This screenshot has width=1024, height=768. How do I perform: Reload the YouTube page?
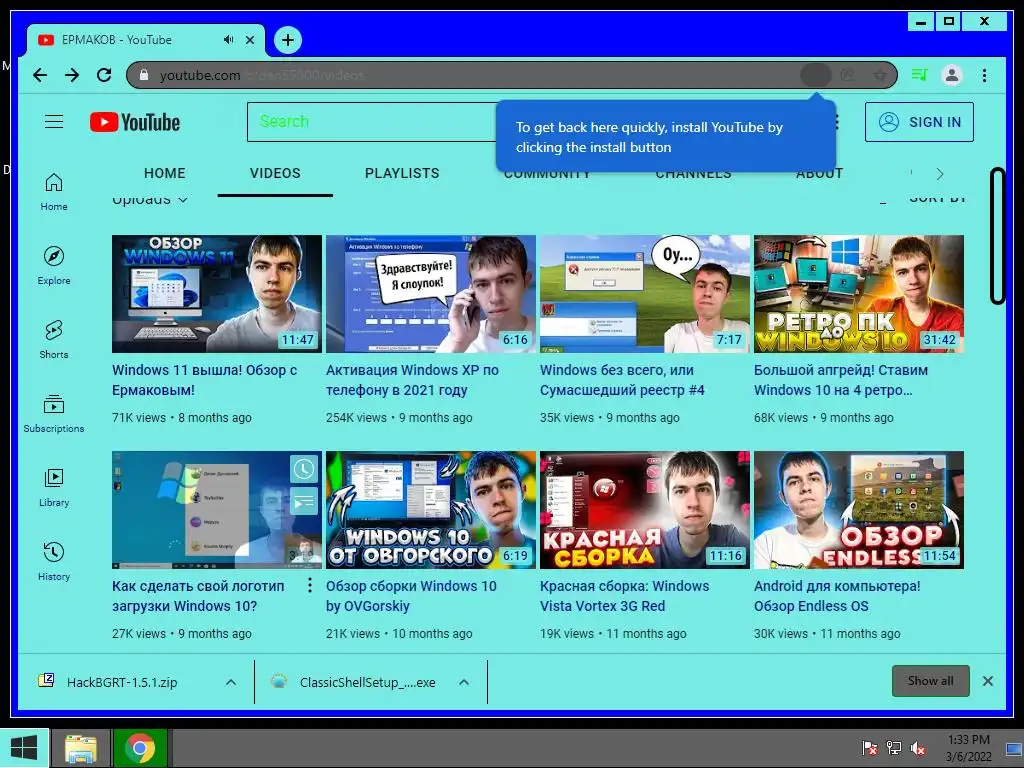pos(104,75)
